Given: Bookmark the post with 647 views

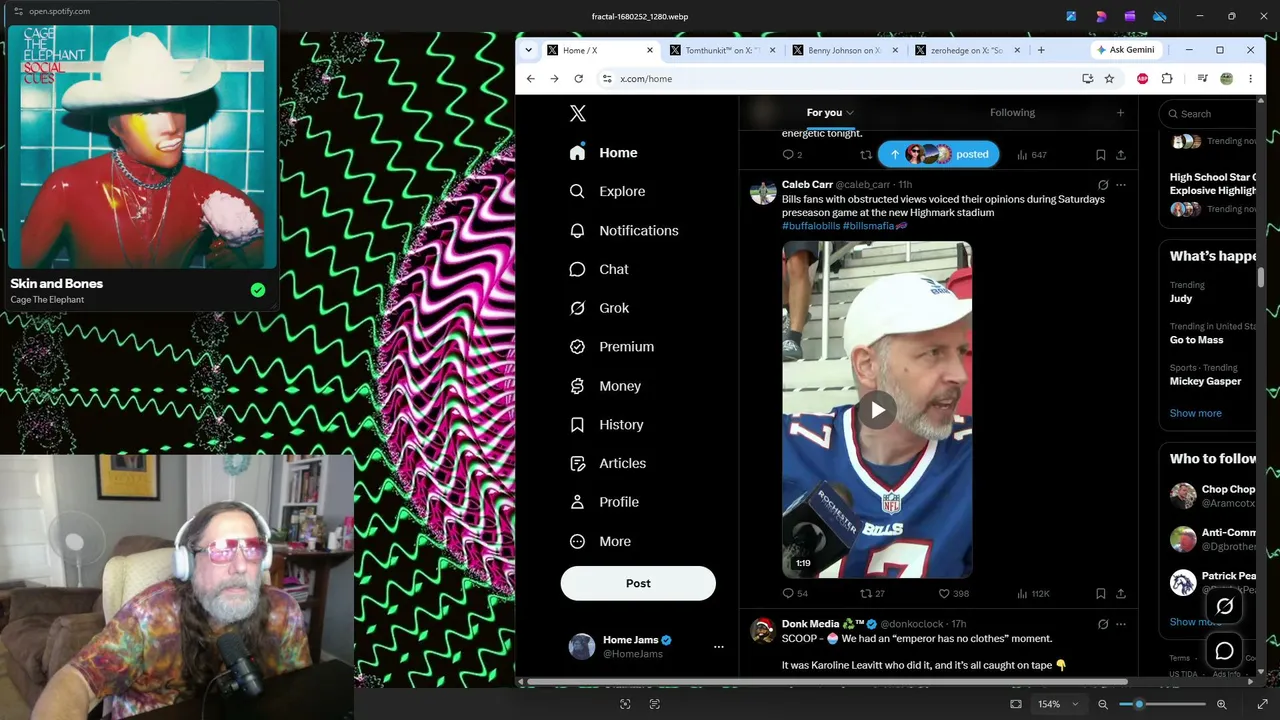Looking at the screenshot, I should (1100, 155).
